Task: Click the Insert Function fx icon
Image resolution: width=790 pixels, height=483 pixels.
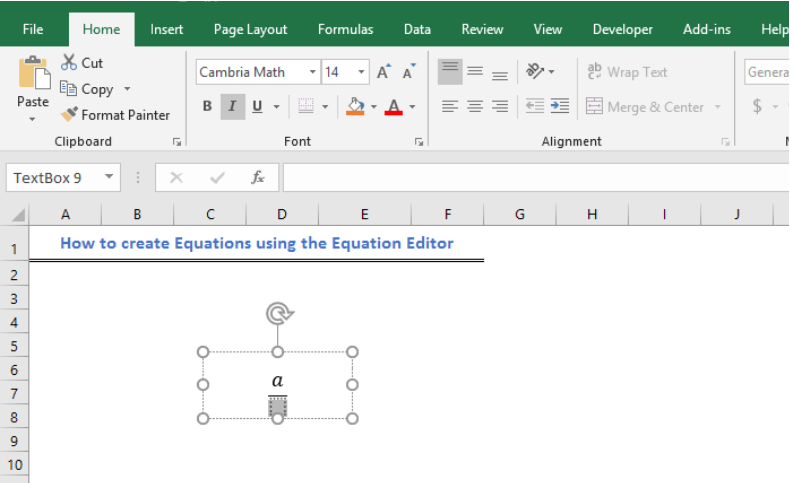Action: (x=257, y=177)
